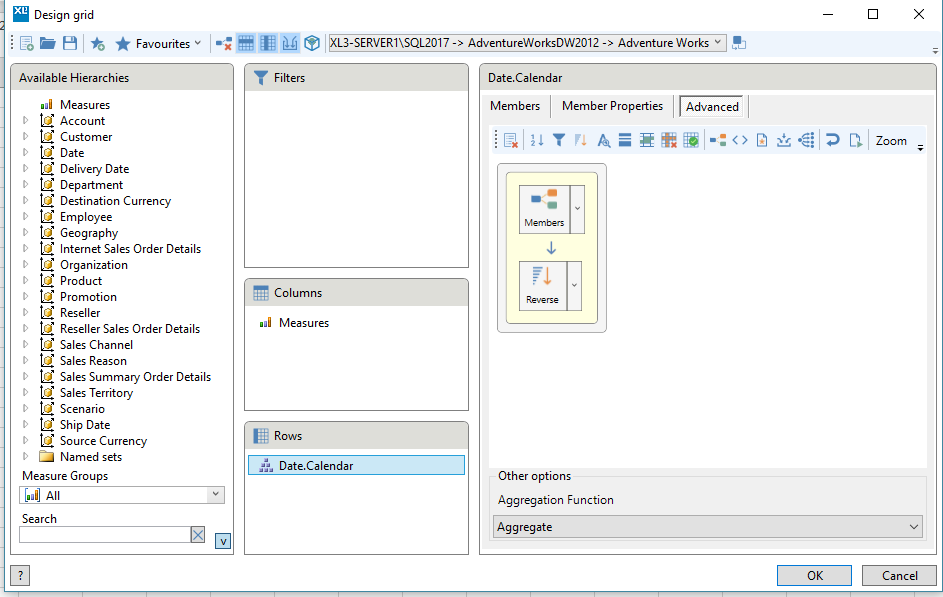Select Date.Calendar in the Rows panel
The image size is (943, 597).
[300, 464]
